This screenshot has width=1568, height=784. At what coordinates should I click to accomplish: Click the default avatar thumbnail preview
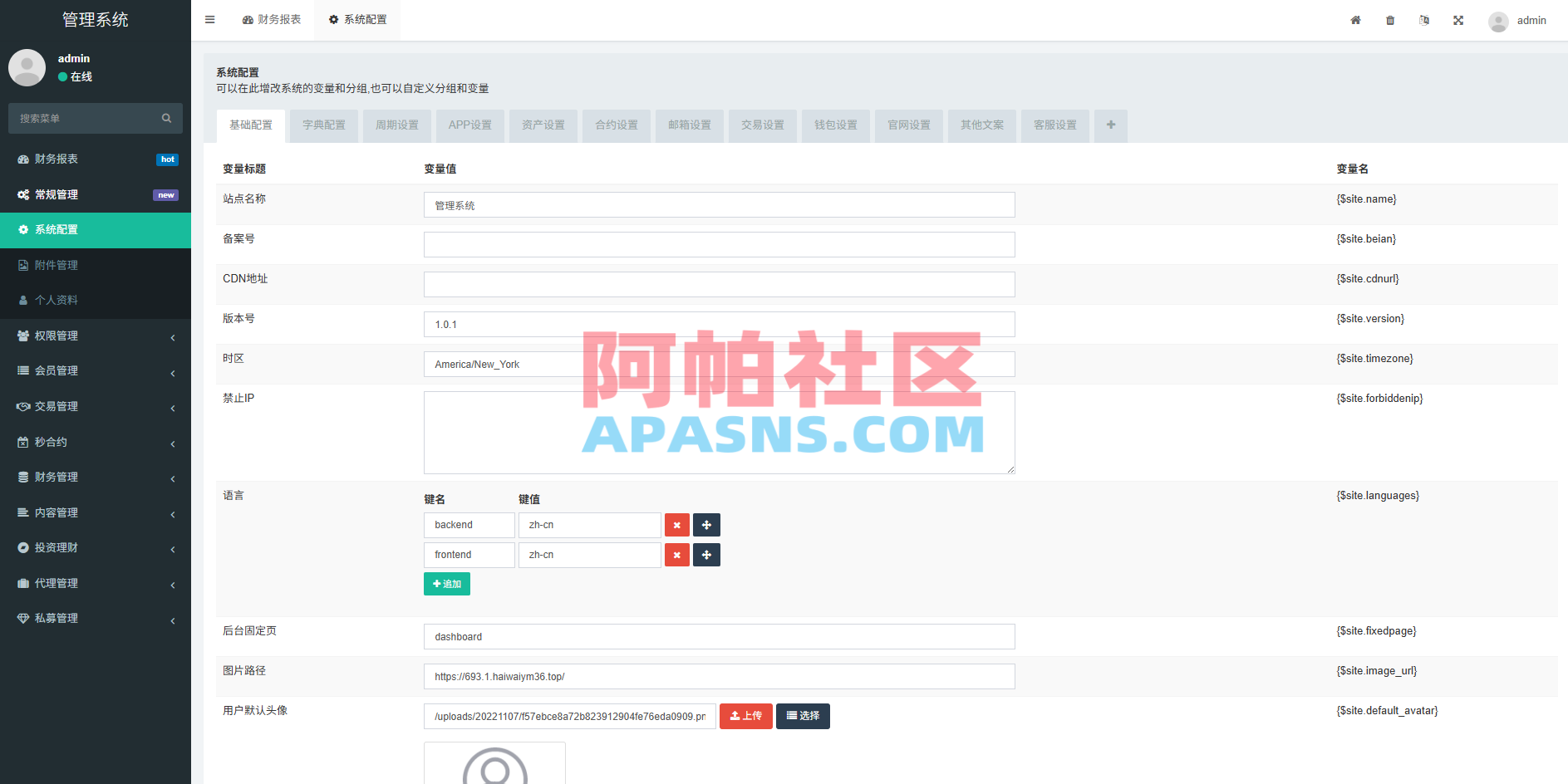point(494,763)
